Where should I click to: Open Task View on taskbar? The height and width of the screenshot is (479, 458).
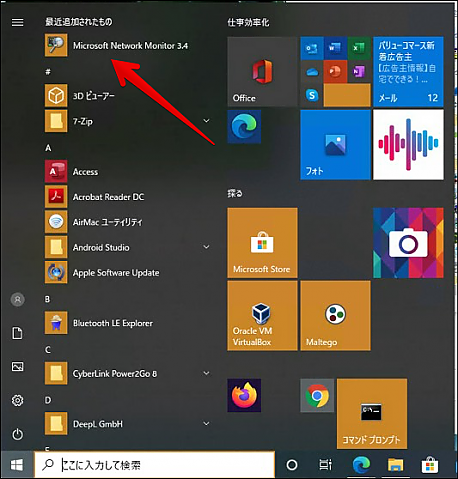click(326, 465)
